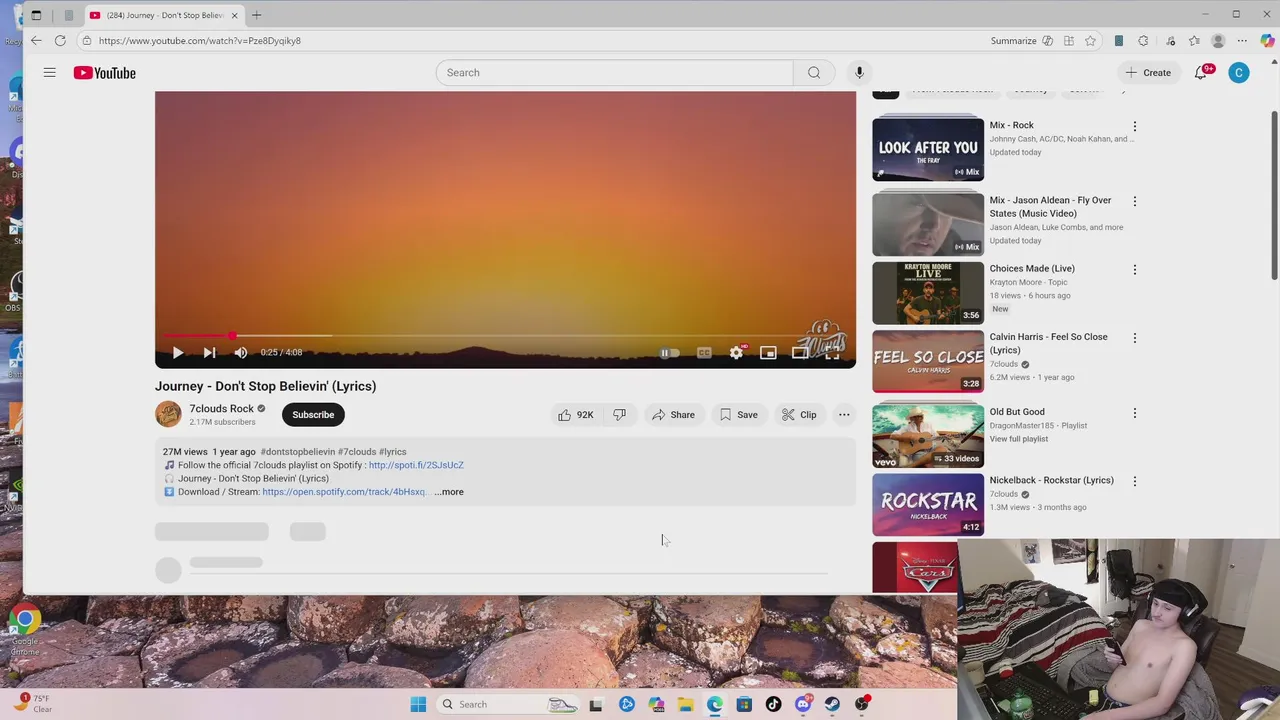The width and height of the screenshot is (1280, 720).
Task: Click View full playlist for Old But Good
Action: click(1019, 439)
